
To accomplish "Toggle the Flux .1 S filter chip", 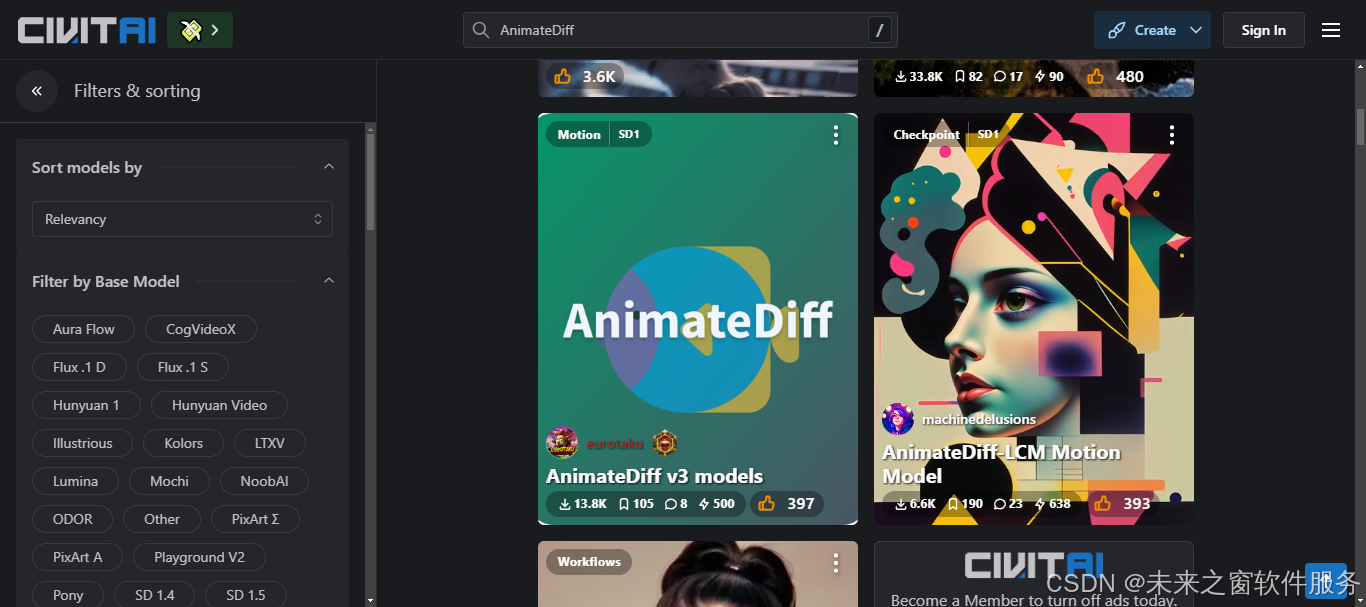I will tap(183, 367).
